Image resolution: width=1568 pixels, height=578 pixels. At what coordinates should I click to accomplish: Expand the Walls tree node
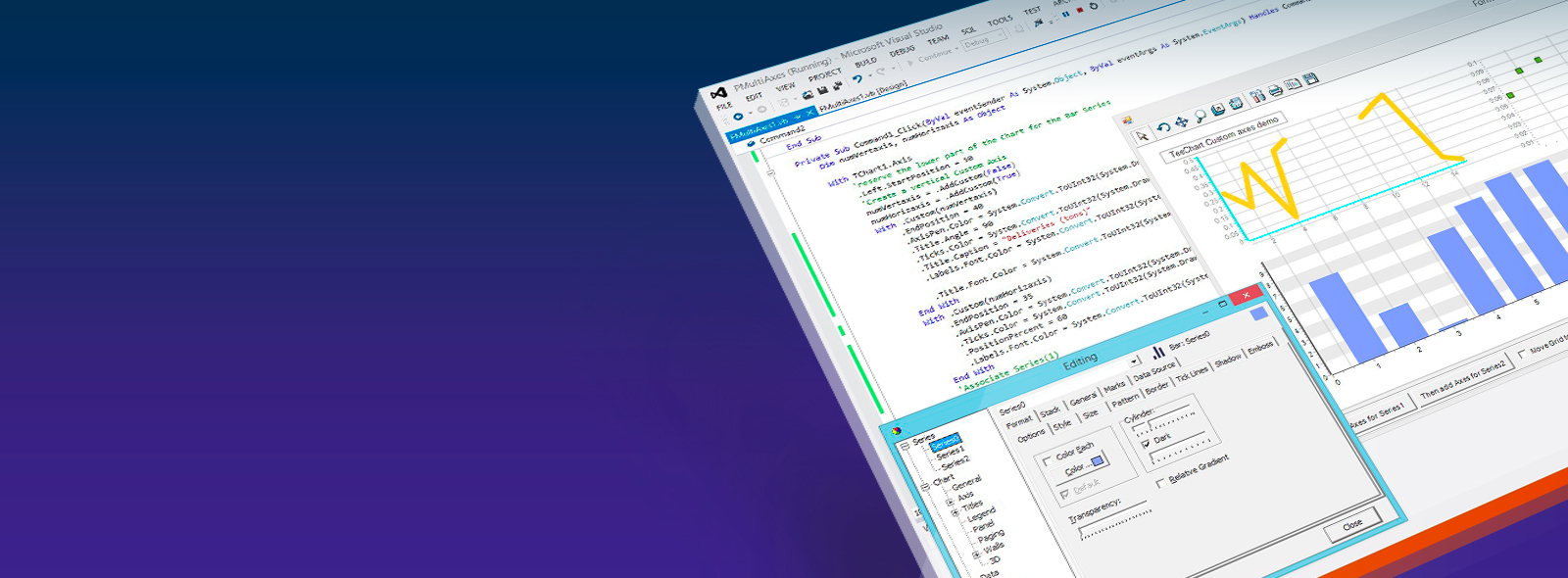(x=976, y=554)
